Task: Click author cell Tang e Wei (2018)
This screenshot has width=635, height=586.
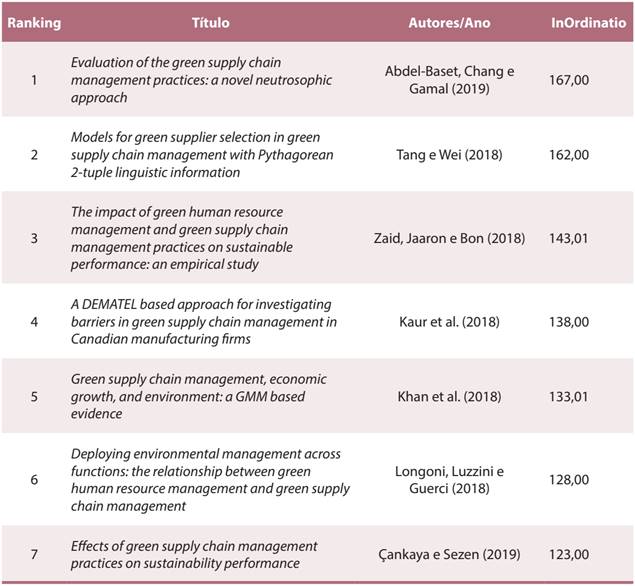Action: click(x=449, y=155)
